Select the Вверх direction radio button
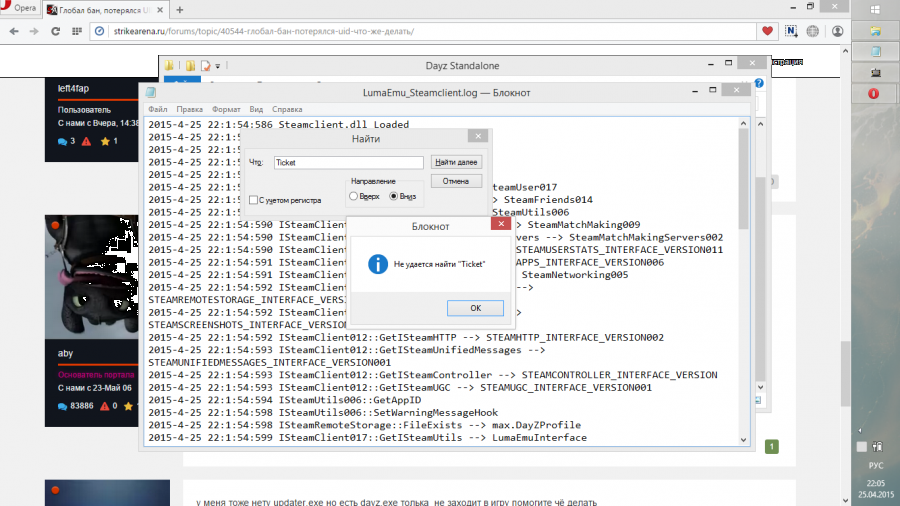The image size is (900, 506). click(354, 196)
